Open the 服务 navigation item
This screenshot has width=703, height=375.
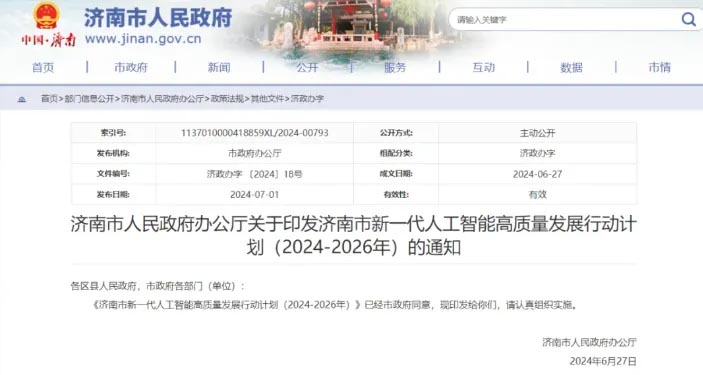[395, 67]
